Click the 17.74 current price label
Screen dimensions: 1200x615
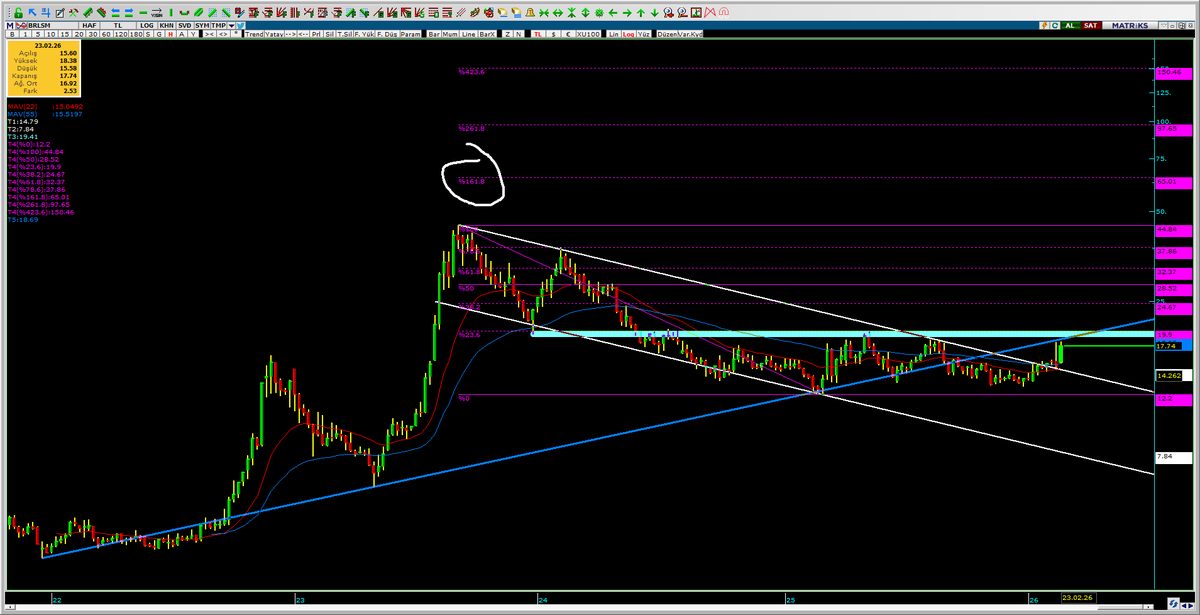[1168, 346]
